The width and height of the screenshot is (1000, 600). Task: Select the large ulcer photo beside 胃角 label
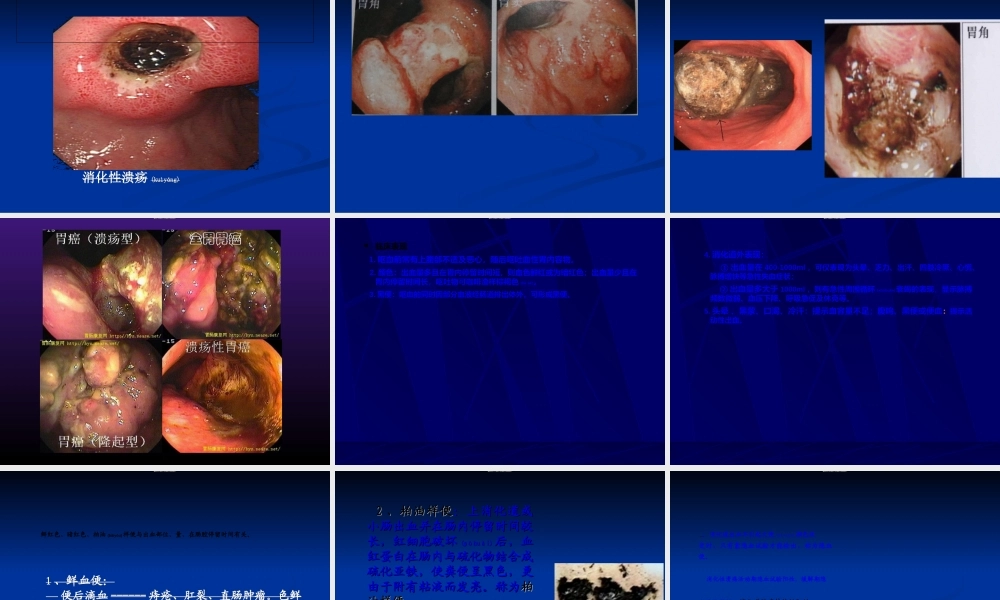click(x=891, y=100)
